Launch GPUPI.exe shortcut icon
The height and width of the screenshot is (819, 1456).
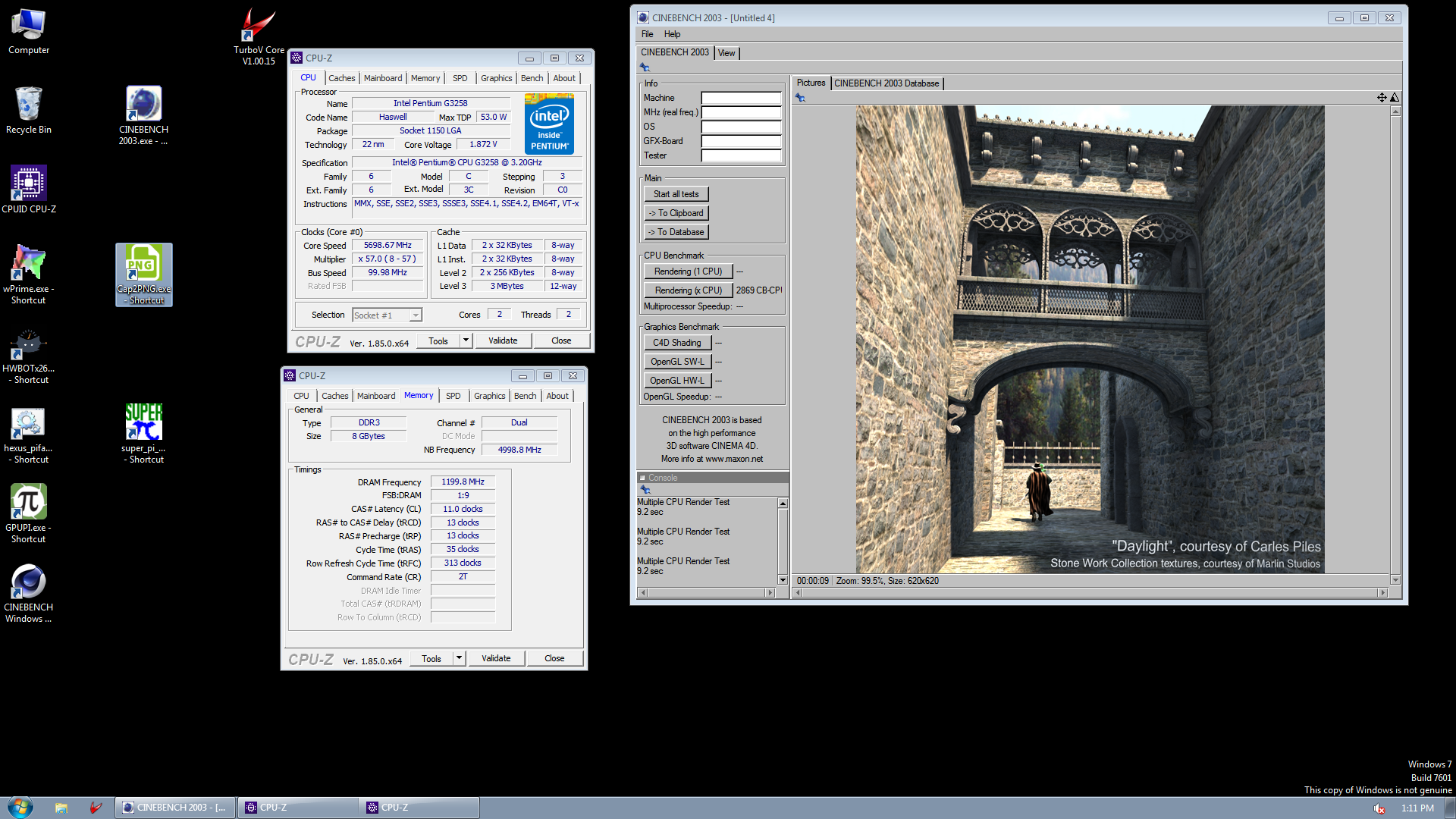pyautogui.click(x=29, y=514)
